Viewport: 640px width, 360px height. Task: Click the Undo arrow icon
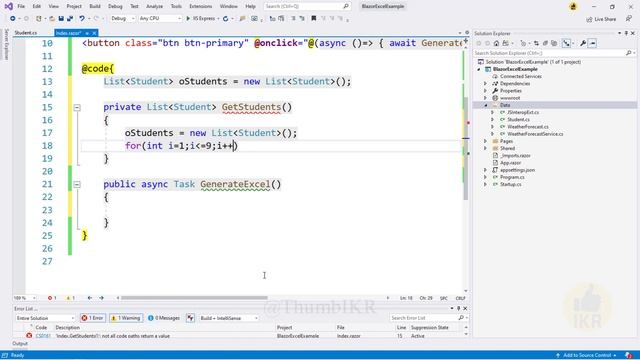(82, 18)
